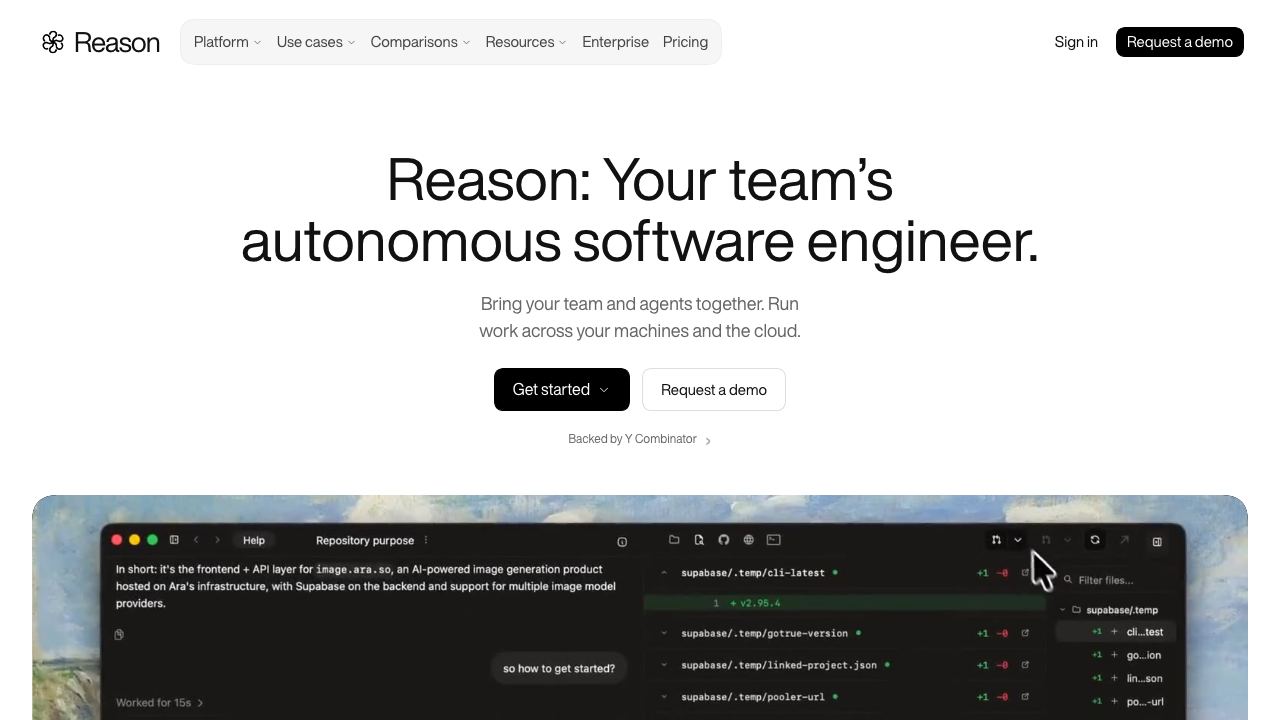Expand the Worked for 15s details

pyautogui.click(x=160, y=703)
